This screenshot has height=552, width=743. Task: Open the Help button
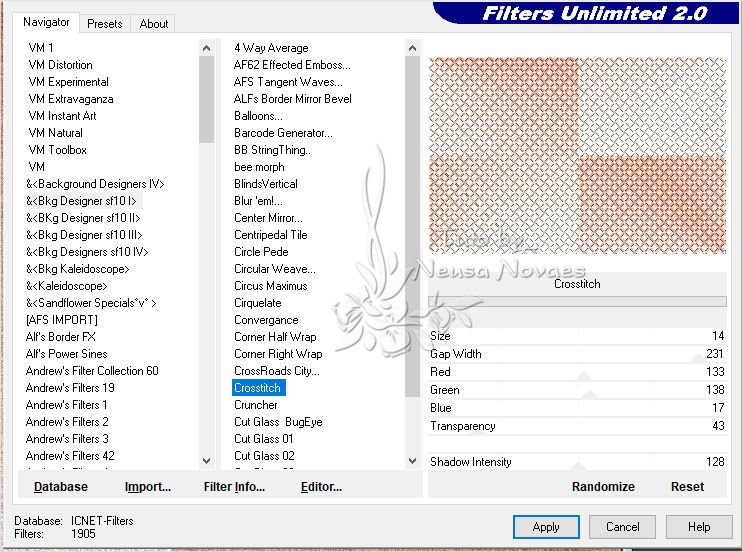699,527
